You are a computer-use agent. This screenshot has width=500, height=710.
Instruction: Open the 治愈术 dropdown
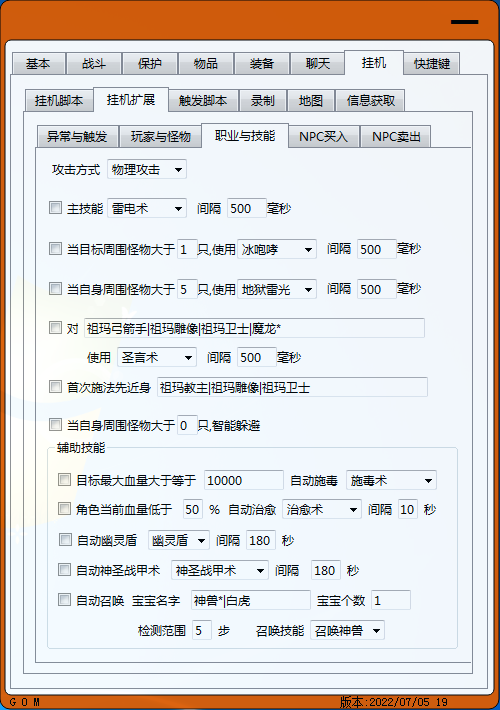[322, 509]
